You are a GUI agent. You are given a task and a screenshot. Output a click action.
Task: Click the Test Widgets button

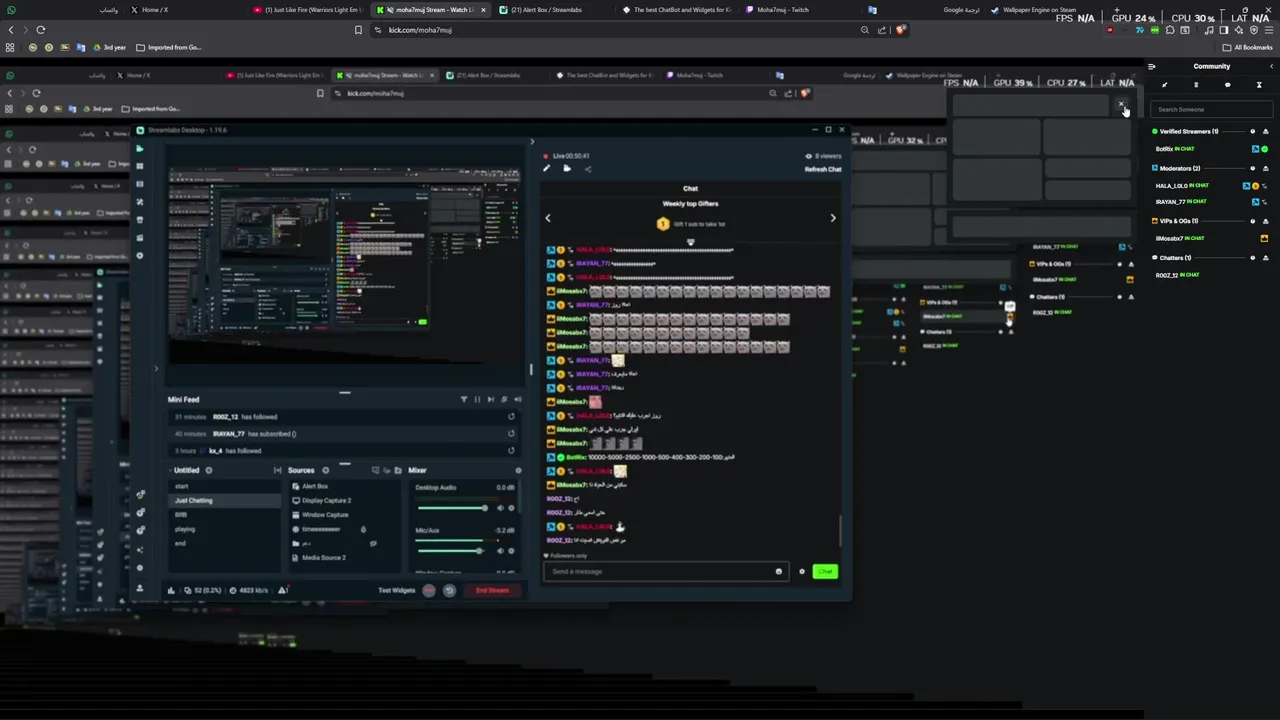pyautogui.click(x=396, y=590)
